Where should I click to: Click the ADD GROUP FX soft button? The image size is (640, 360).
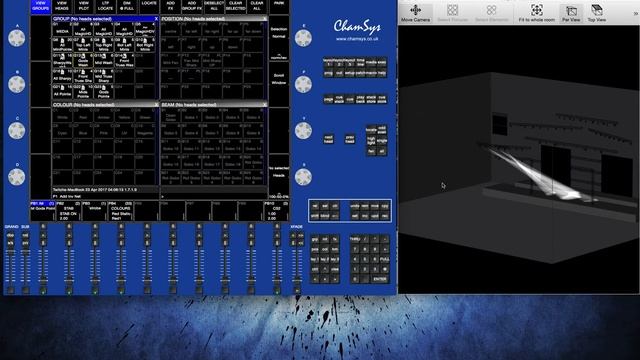[192, 6]
